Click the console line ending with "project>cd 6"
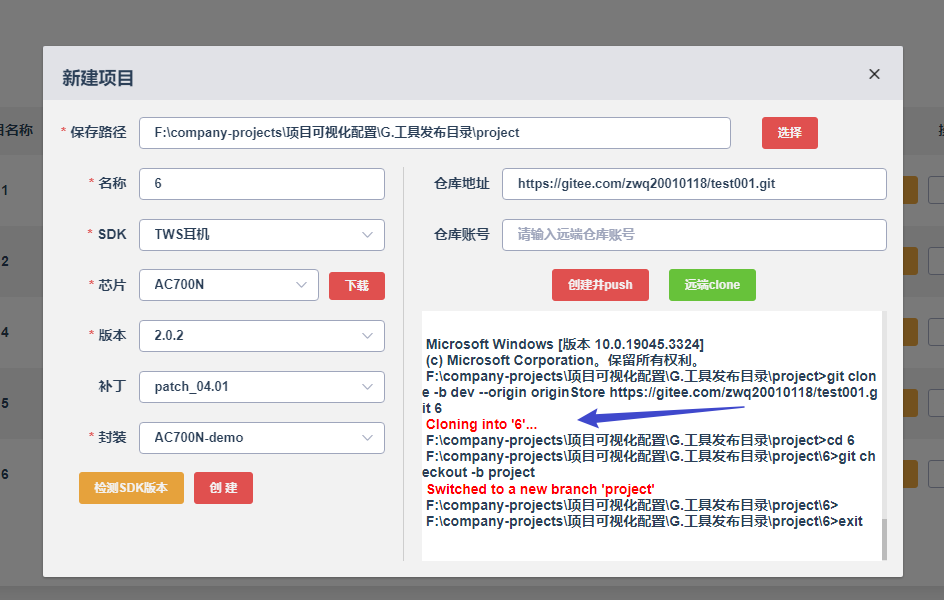The height and width of the screenshot is (600, 944). (640, 440)
